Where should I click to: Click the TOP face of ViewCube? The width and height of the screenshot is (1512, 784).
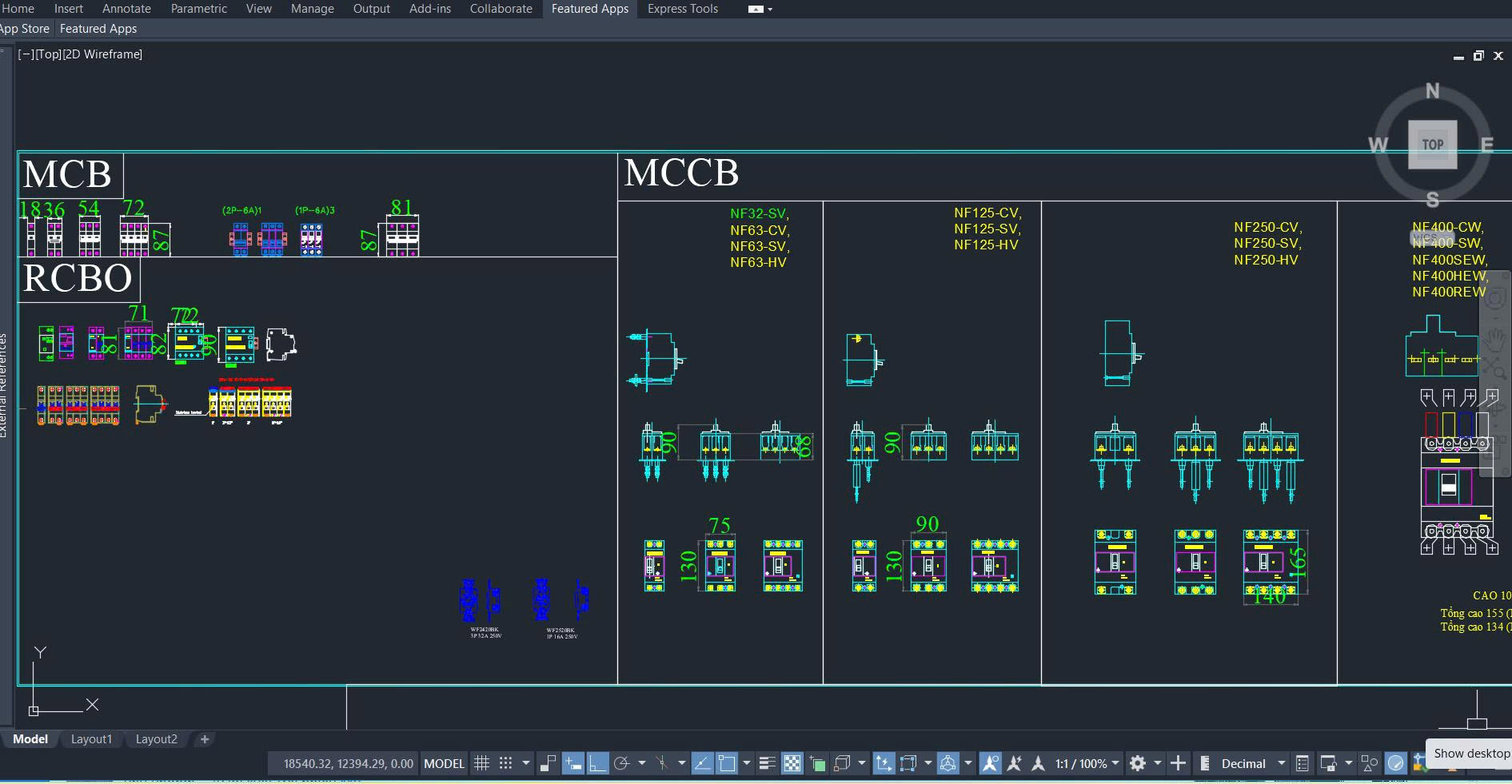[1432, 145]
